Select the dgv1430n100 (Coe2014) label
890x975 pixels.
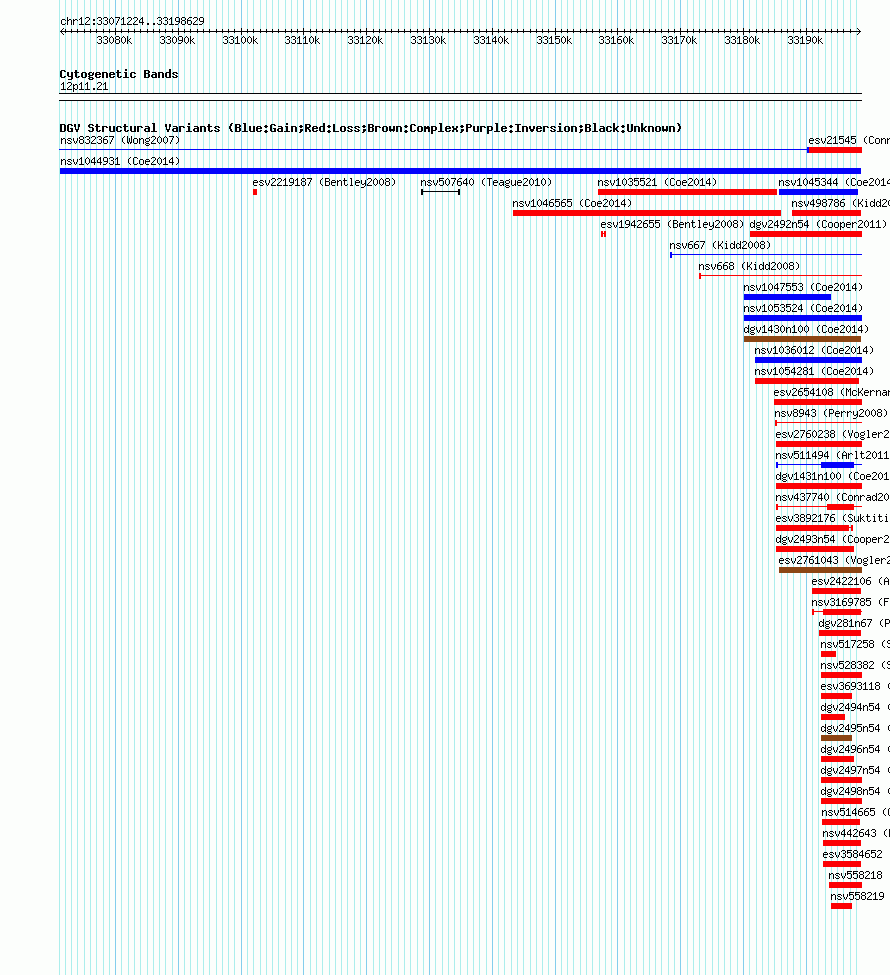click(806, 330)
